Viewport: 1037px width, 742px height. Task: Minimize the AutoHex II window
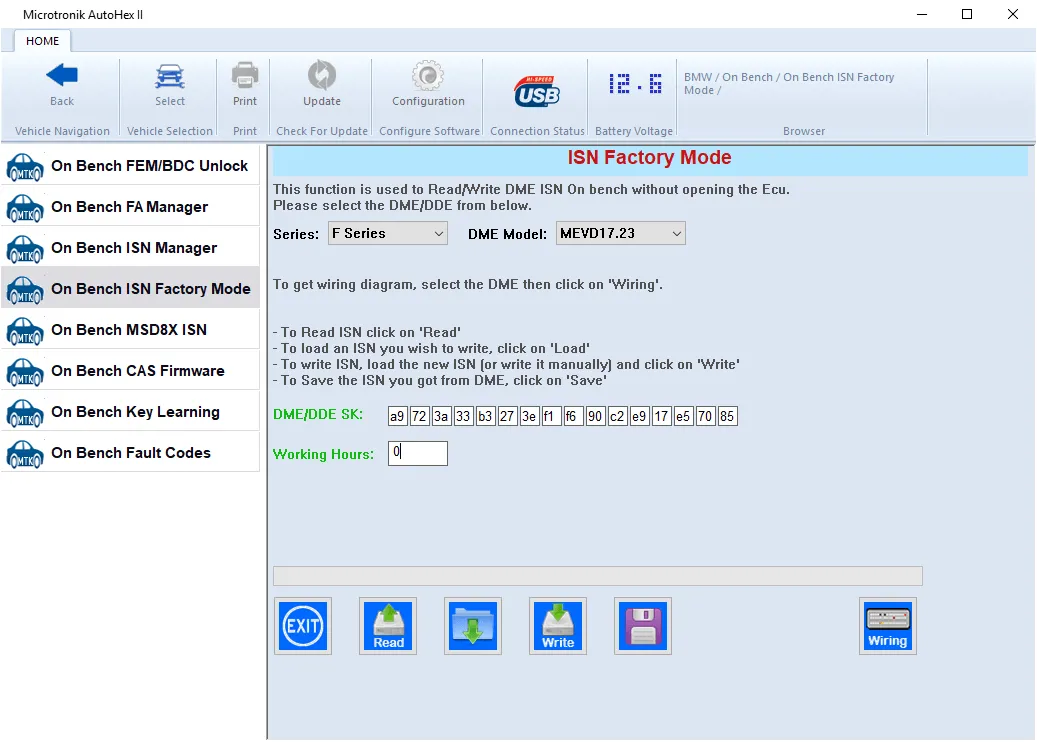(x=922, y=14)
